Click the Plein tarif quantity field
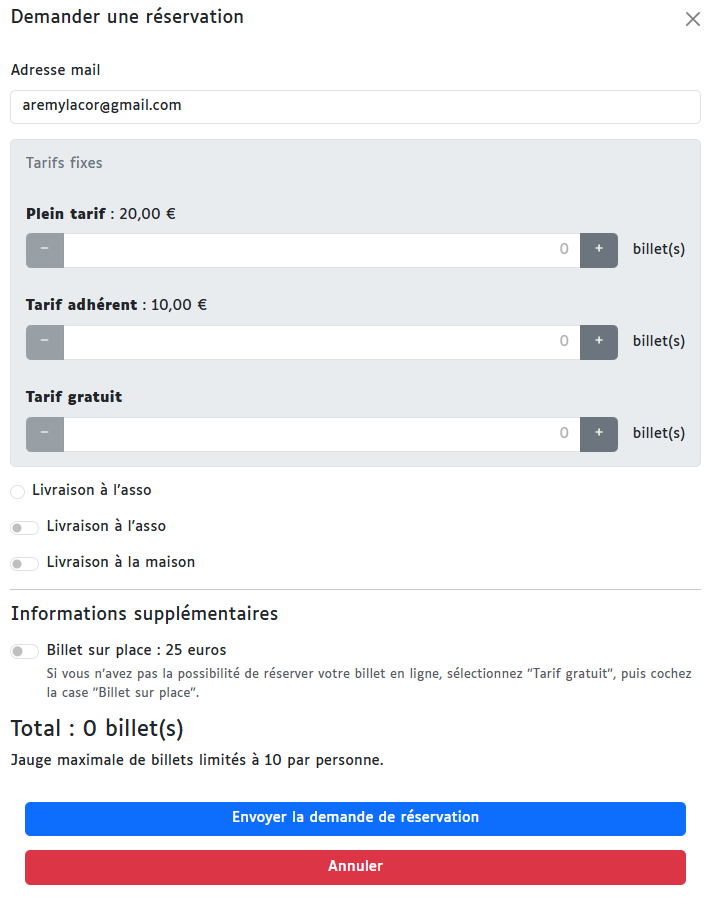Screen dimensions: 709x901 (x=321, y=250)
